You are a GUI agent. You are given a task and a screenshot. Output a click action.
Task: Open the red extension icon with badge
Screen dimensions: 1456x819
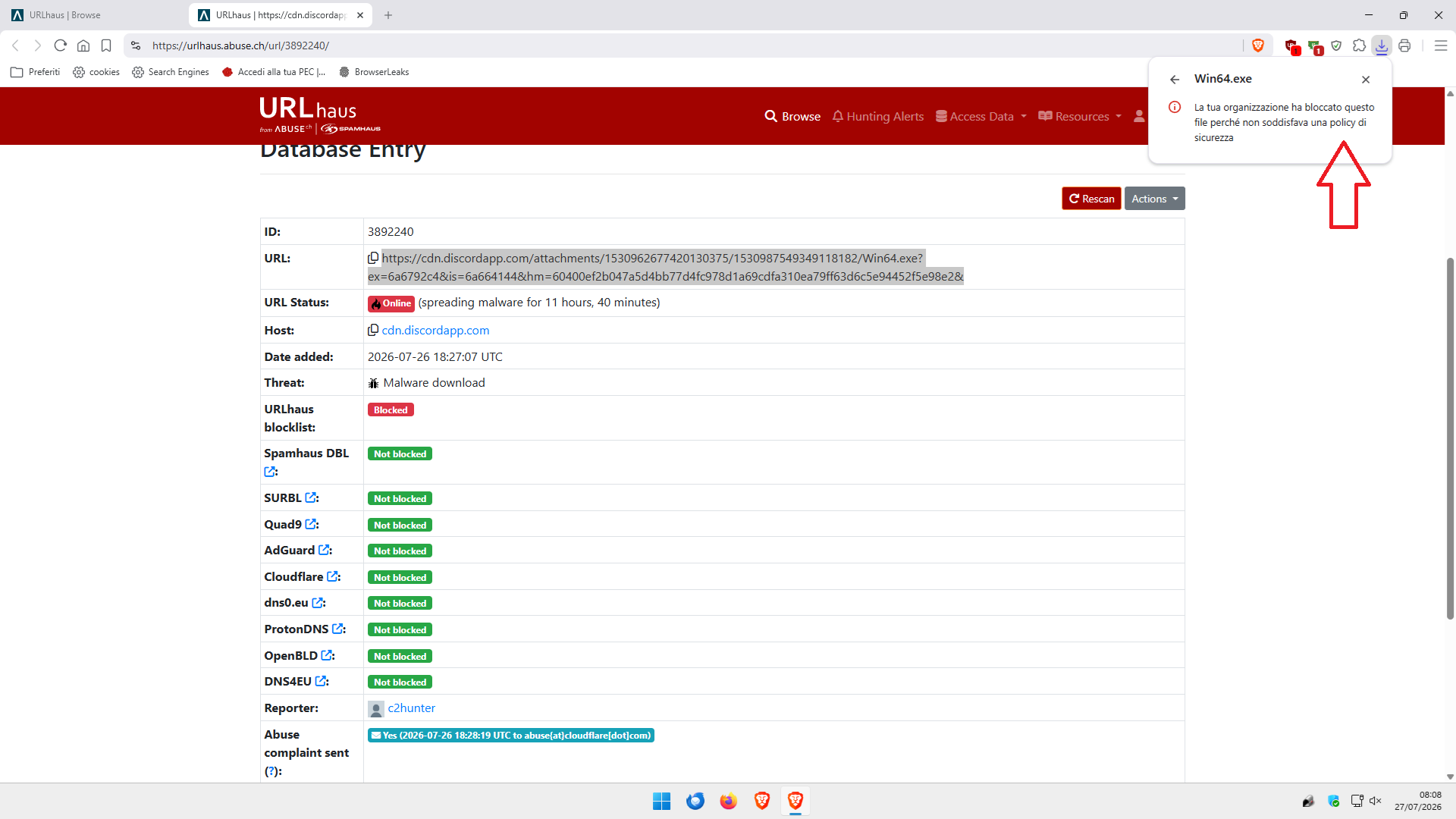pyautogui.click(x=1292, y=46)
